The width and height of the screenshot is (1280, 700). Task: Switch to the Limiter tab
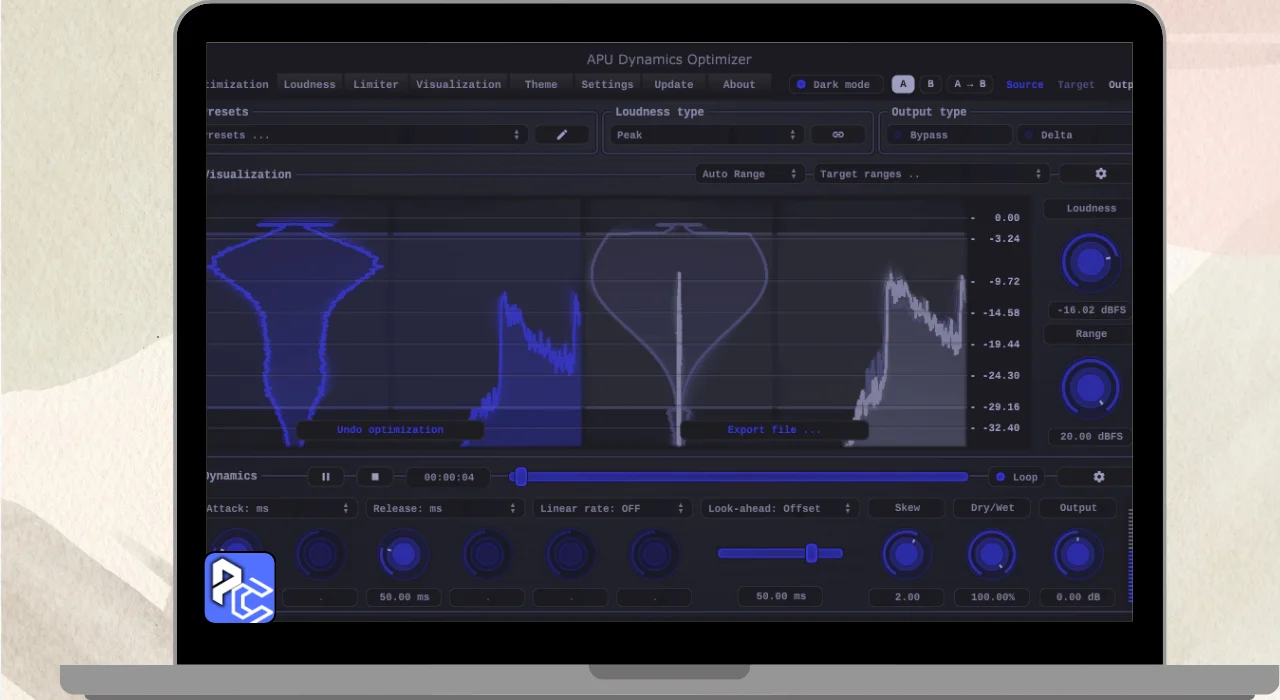pyautogui.click(x=376, y=85)
